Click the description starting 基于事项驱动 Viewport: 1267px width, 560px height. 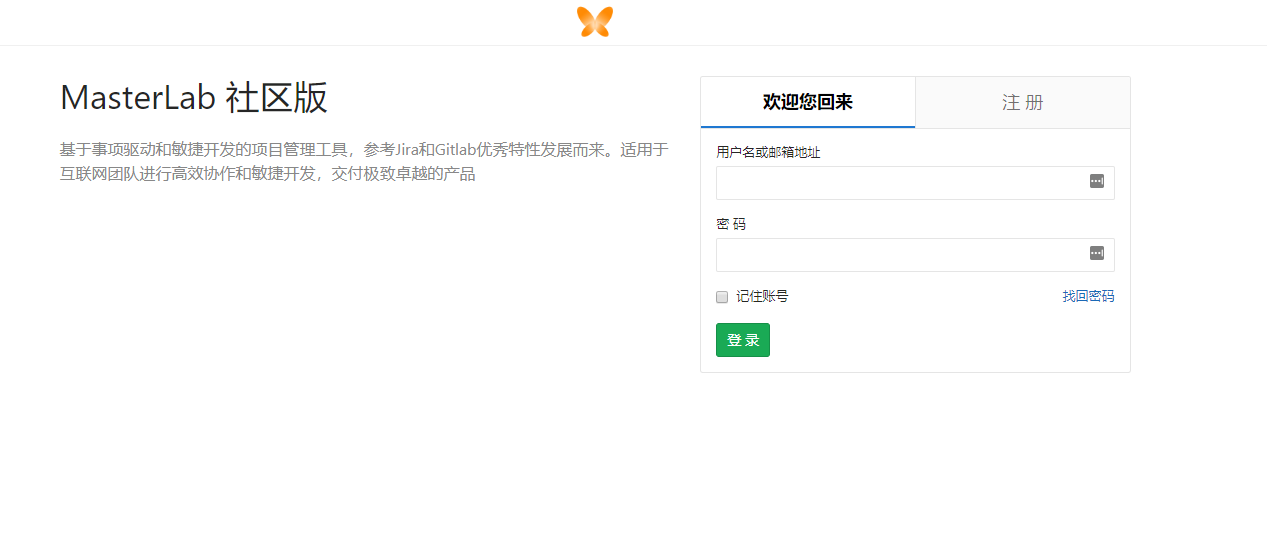pyautogui.click(x=364, y=162)
